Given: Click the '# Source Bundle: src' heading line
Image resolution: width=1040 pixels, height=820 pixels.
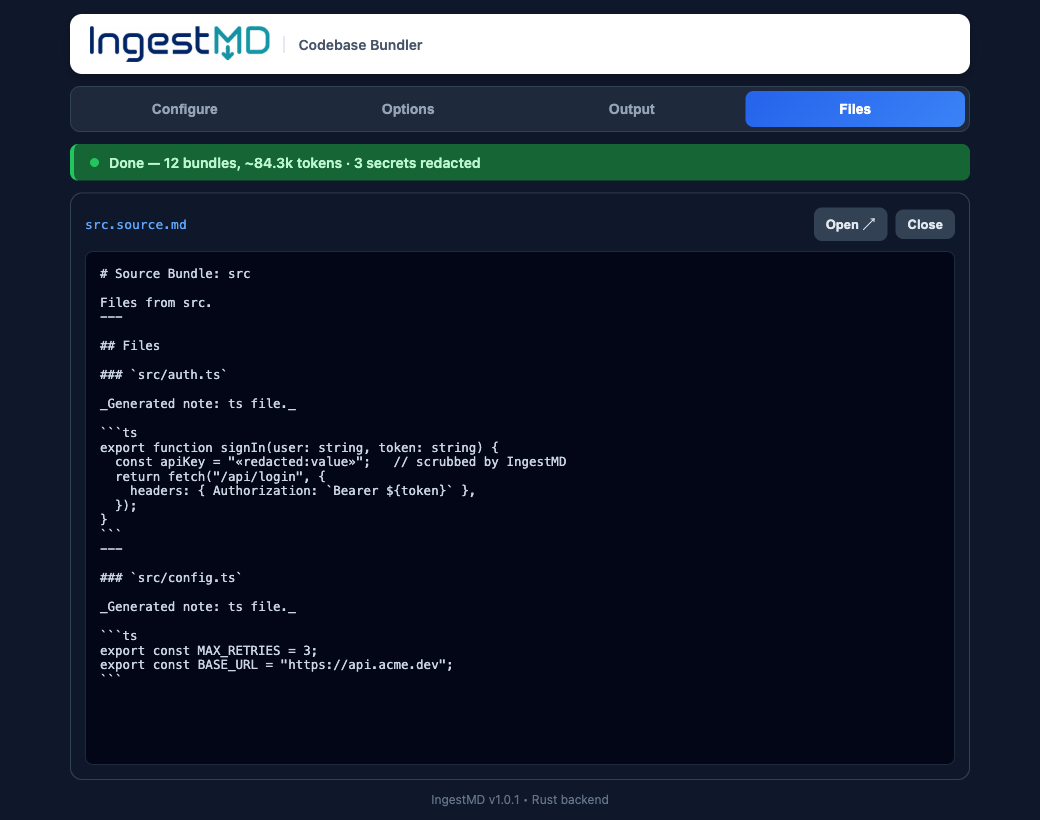Looking at the screenshot, I should click(175, 273).
